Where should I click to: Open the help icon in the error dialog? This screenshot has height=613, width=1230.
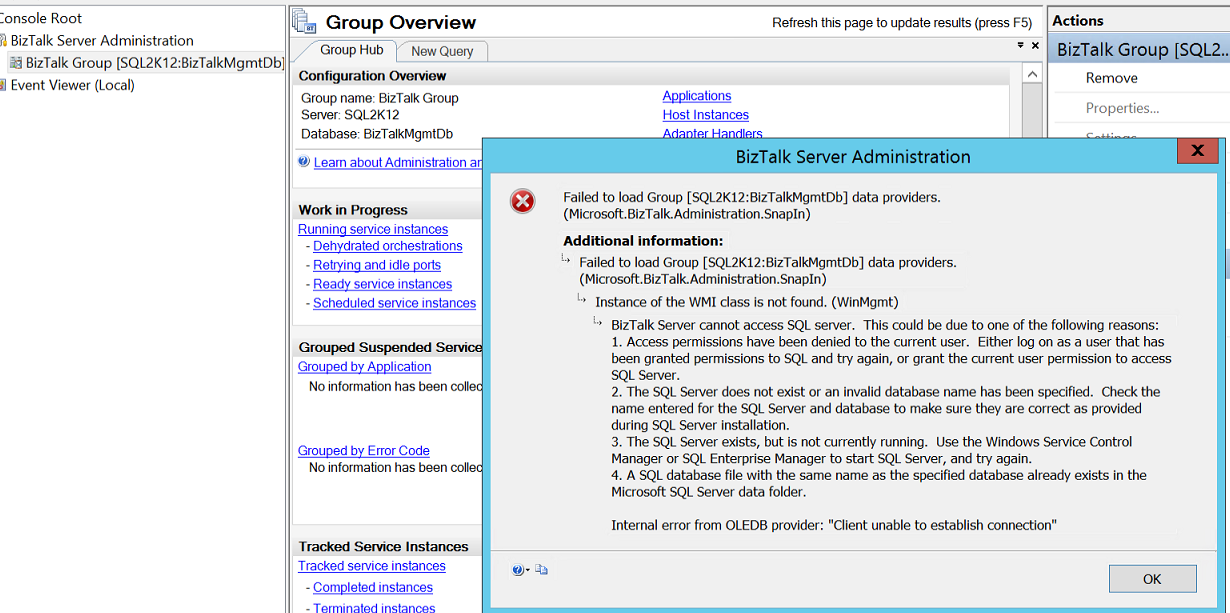517,570
